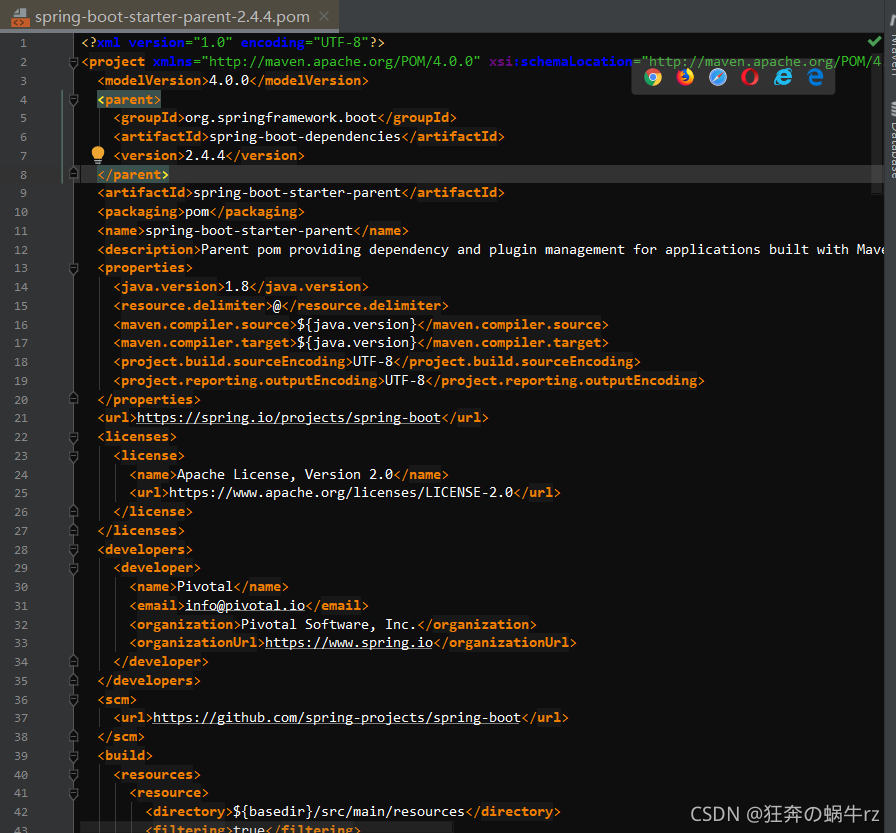Click the opening <parent> tag
Screen dimensions: 896x833
point(129,99)
